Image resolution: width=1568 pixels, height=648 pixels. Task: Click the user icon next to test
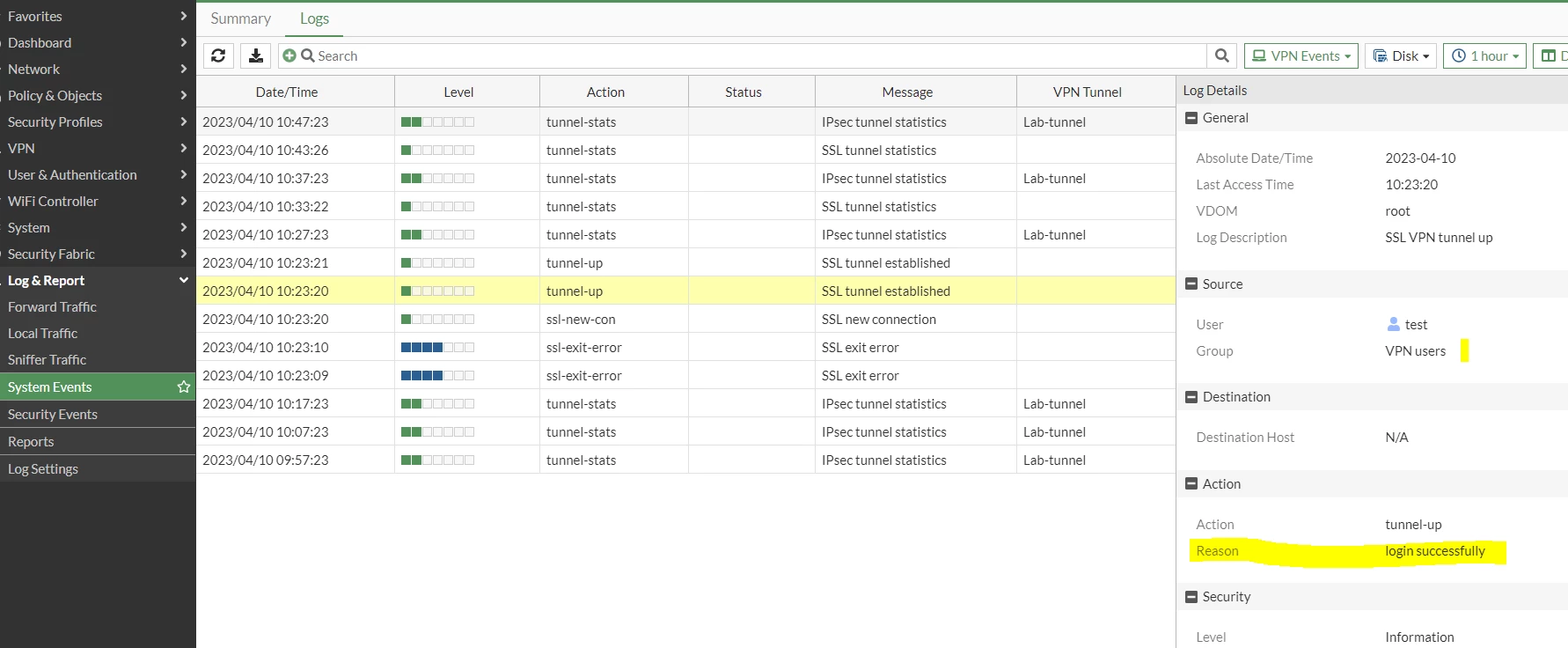(1393, 324)
